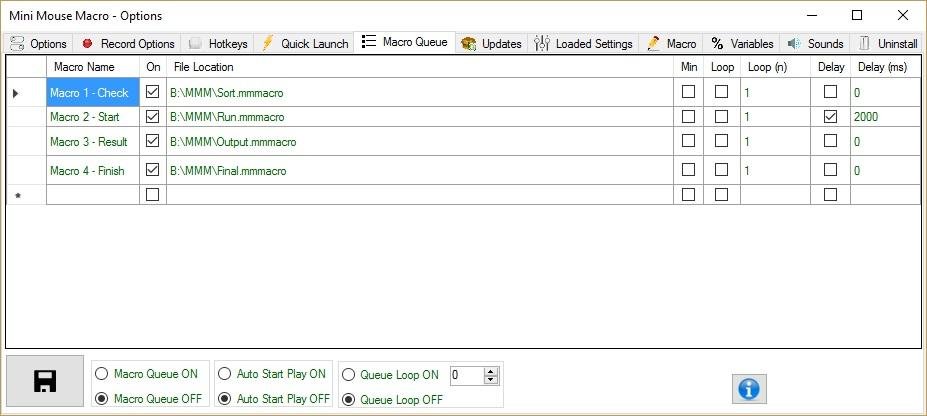Open Loaded Settings sliders tab

coord(584,44)
